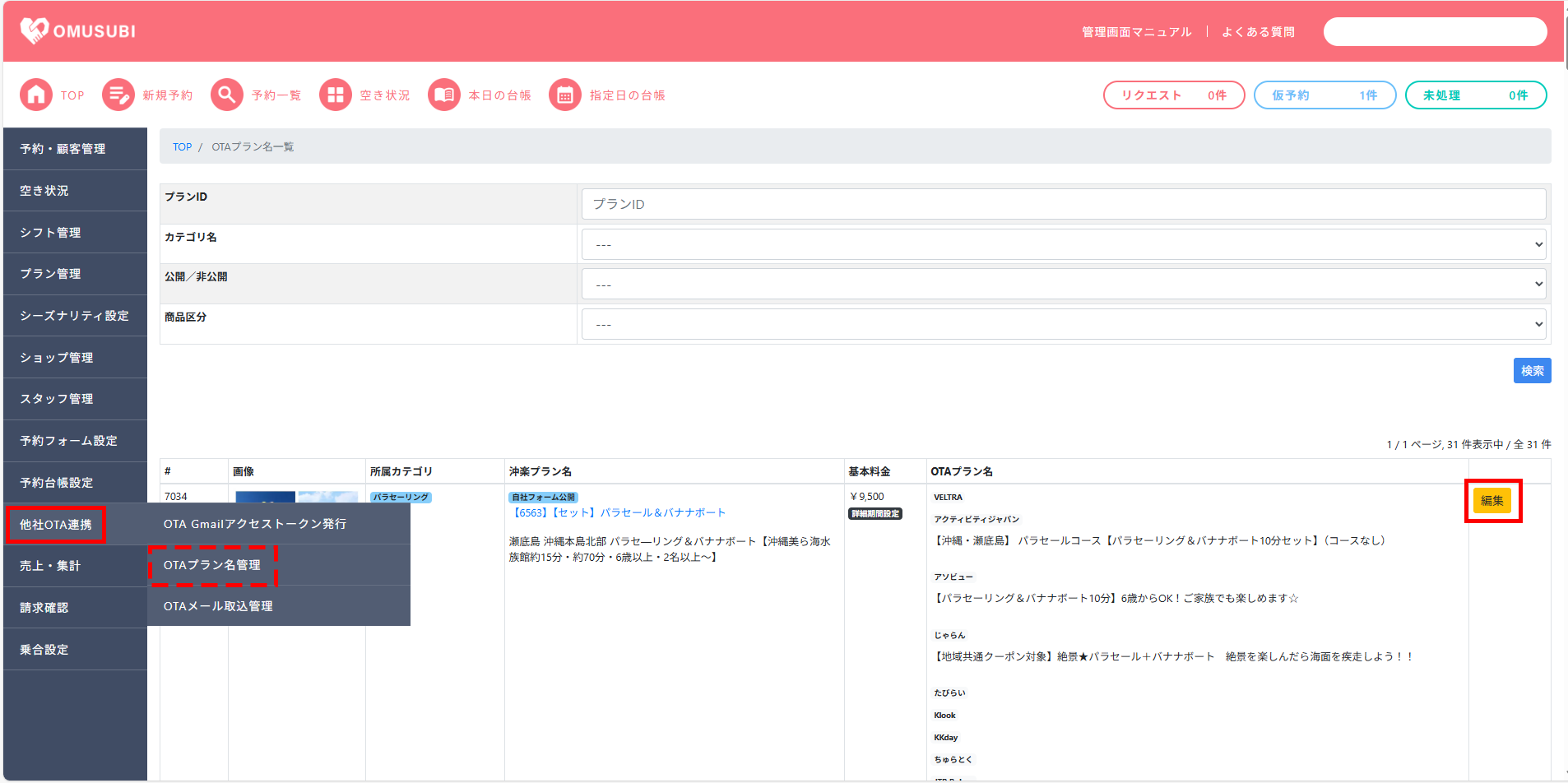This screenshot has width=1568, height=783.
Task: Click the OMUSUBI heart logo
Action: [x=35, y=31]
